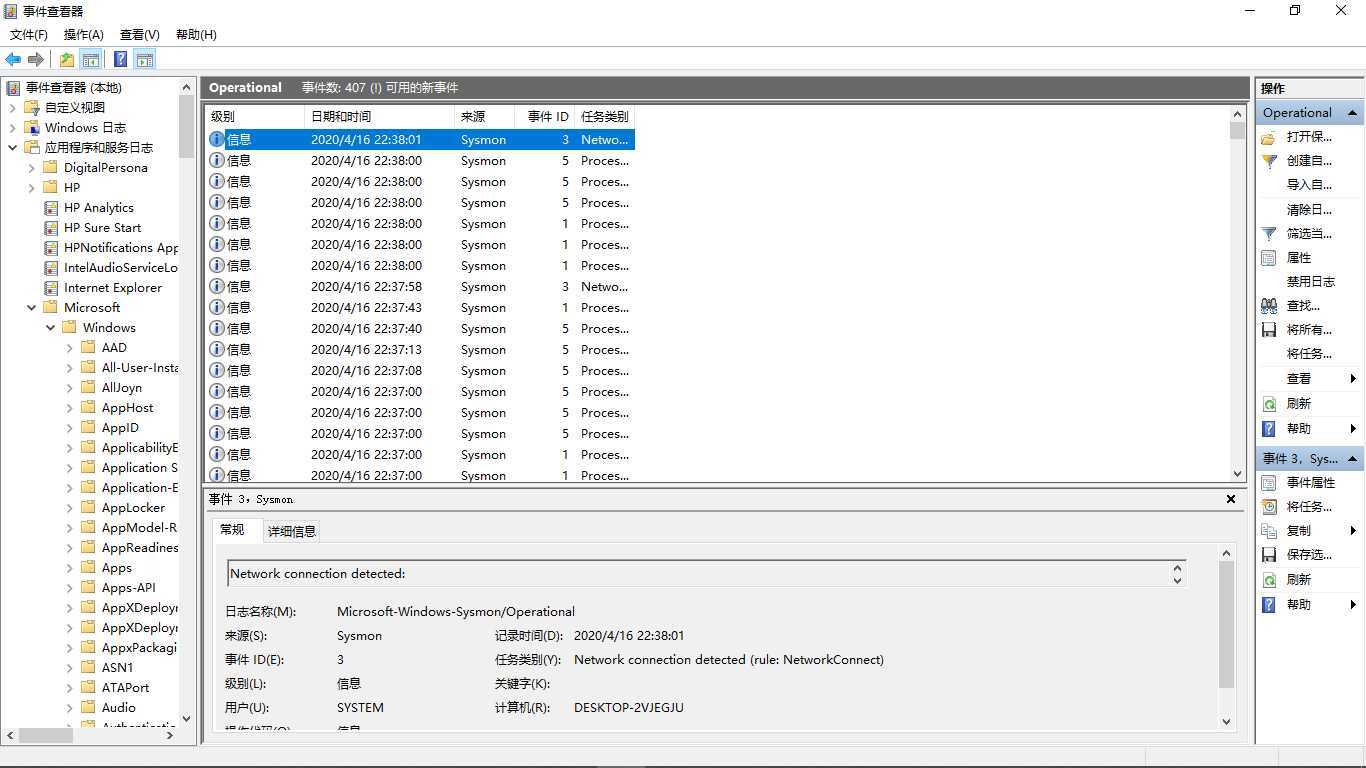1366x768 pixels.
Task: Click Disable Log action
Action: pos(1311,282)
